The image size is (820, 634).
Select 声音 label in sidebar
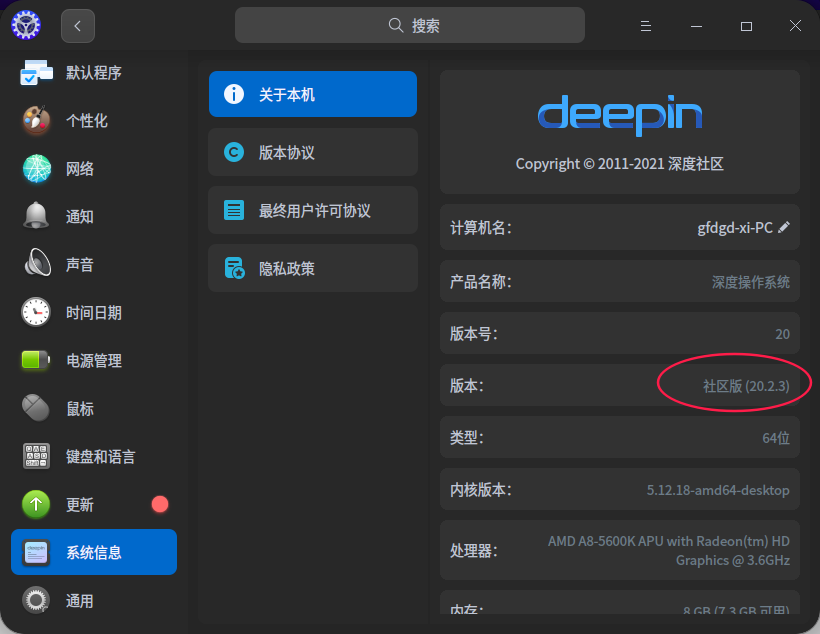click(79, 265)
